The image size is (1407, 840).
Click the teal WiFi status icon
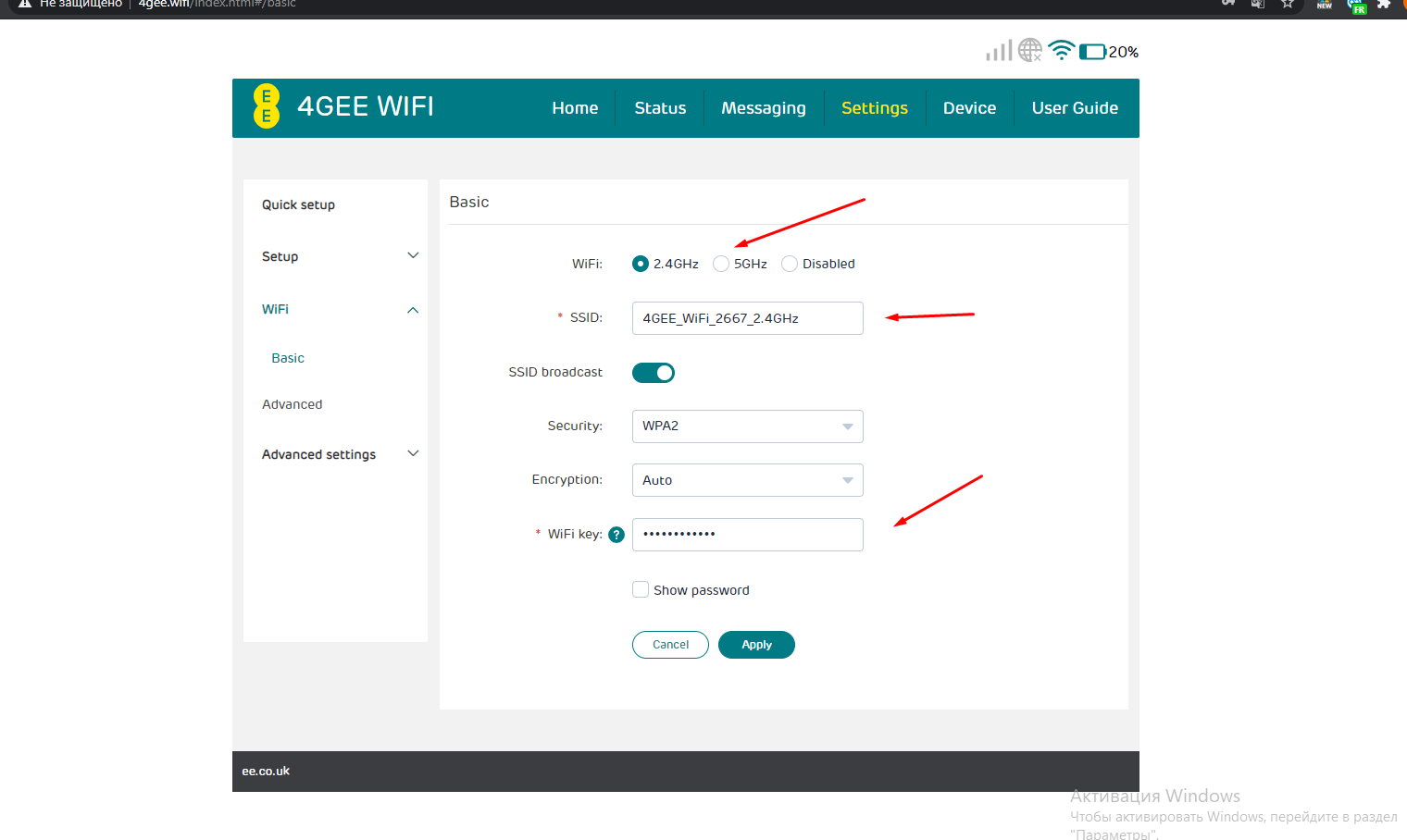click(1062, 50)
